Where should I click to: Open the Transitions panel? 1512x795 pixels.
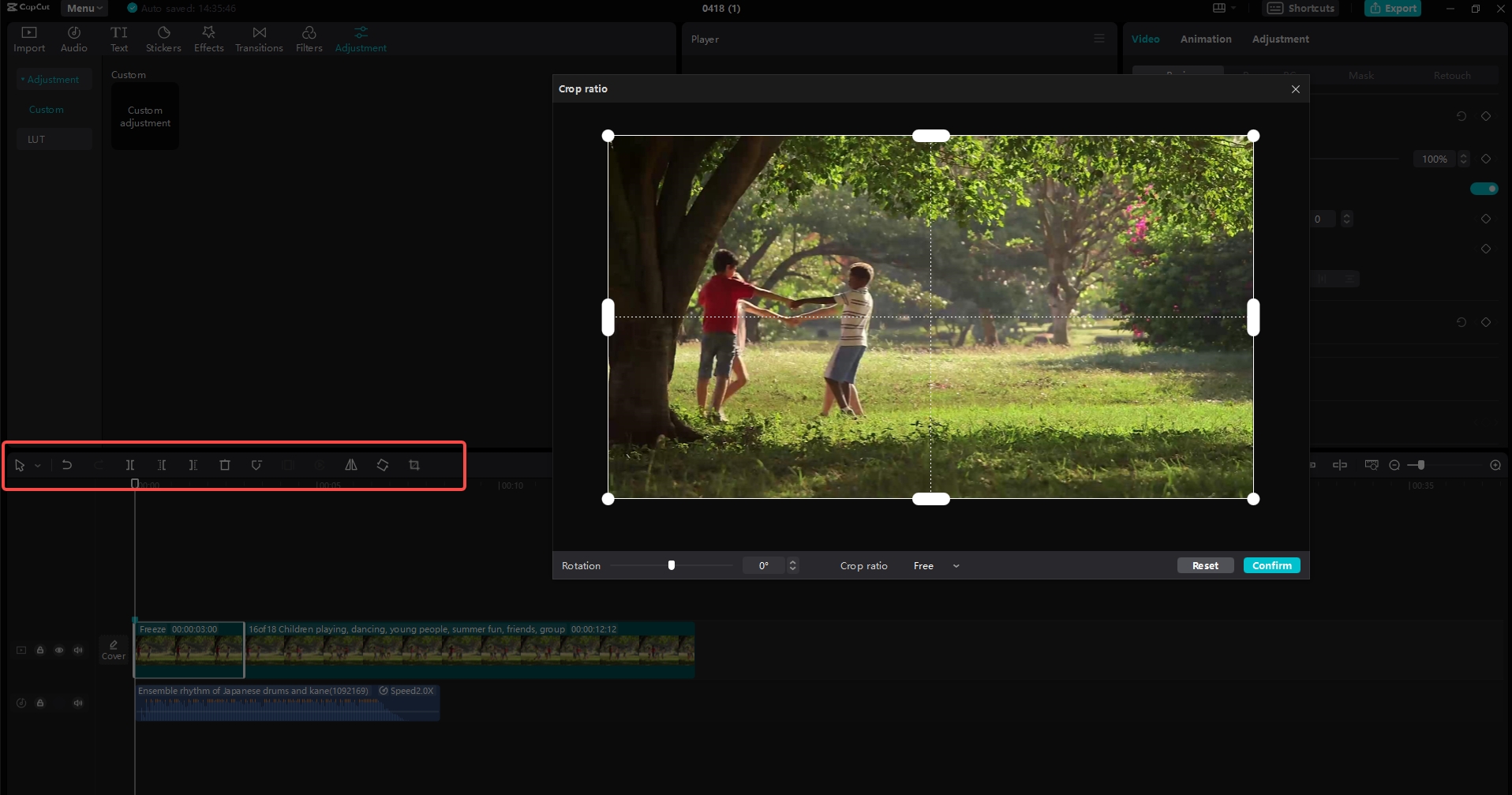pyautogui.click(x=259, y=38)
